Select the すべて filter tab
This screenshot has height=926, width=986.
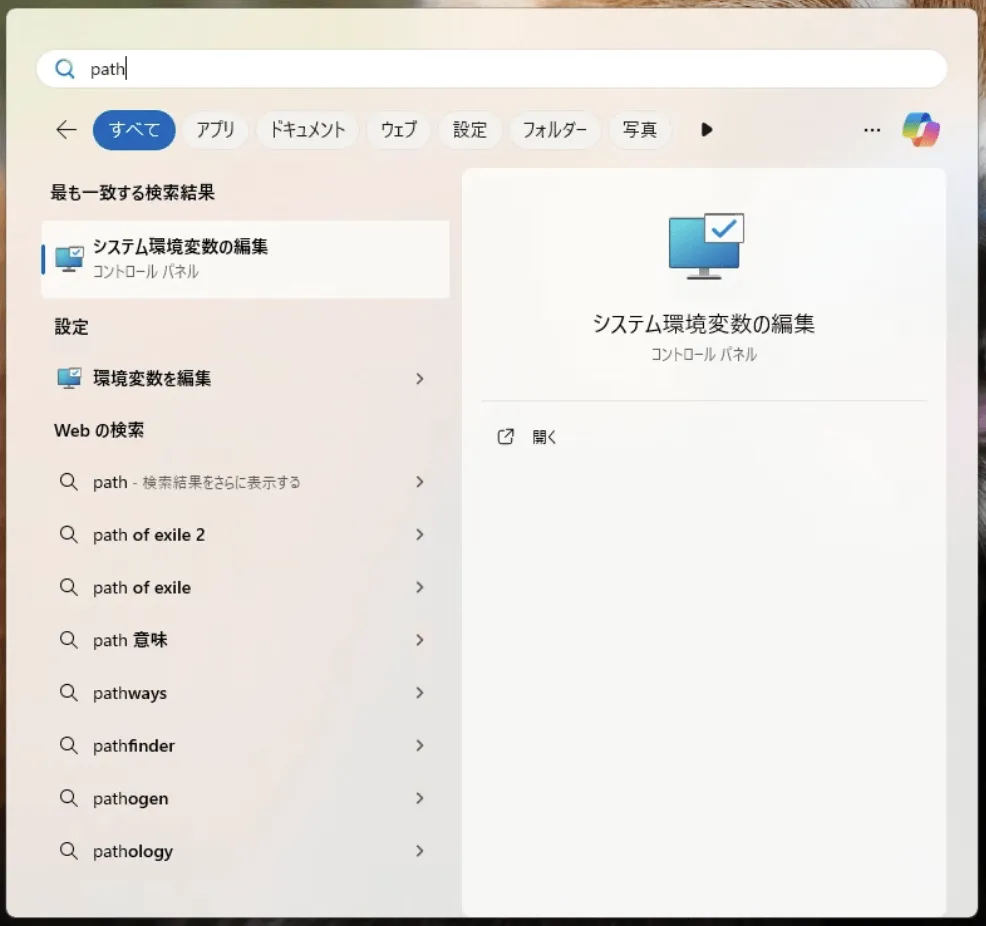(x=134, y=130)
